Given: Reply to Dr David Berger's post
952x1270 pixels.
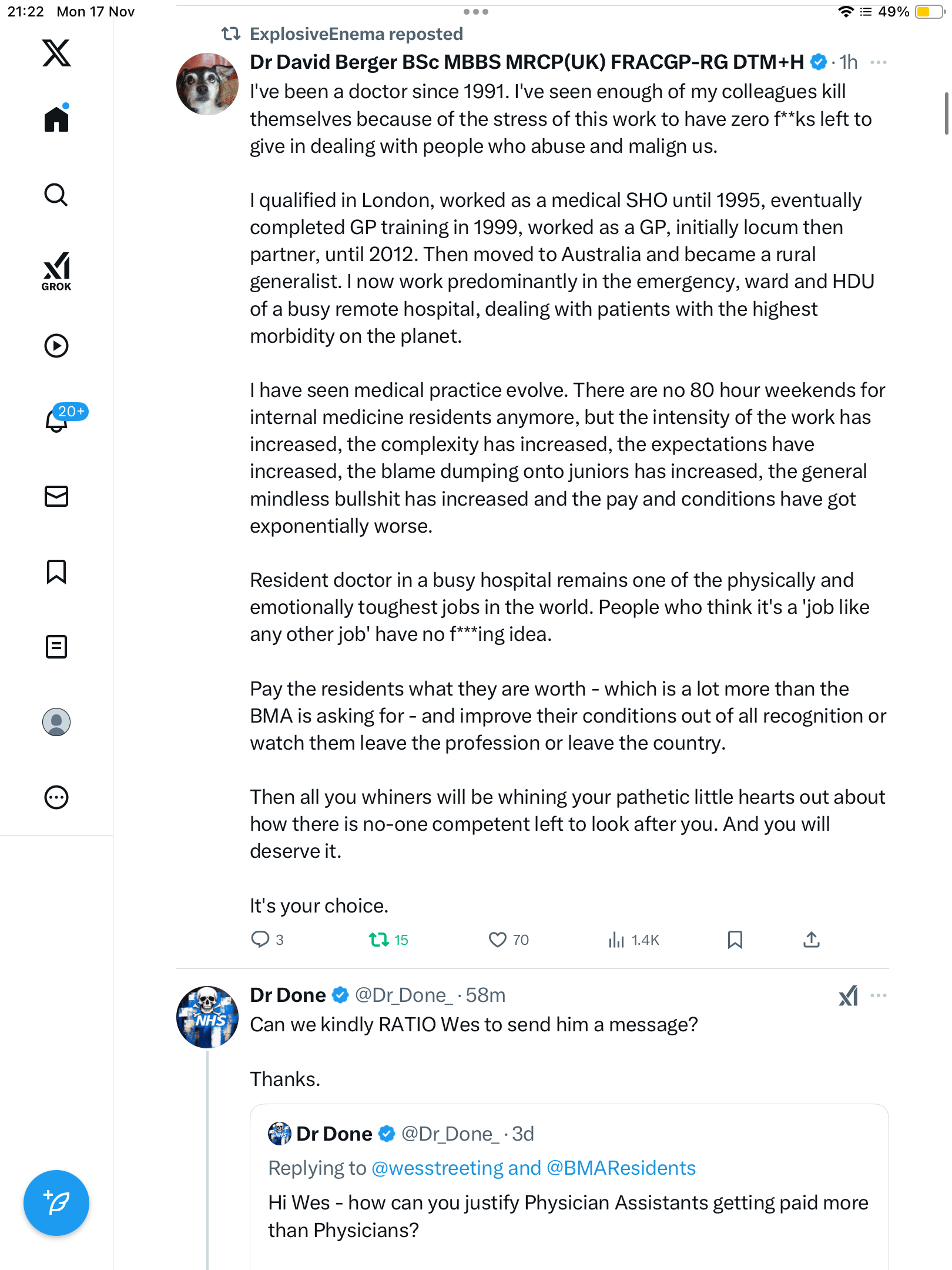Looking at the screenshot, I should click(x=260, y=940).
